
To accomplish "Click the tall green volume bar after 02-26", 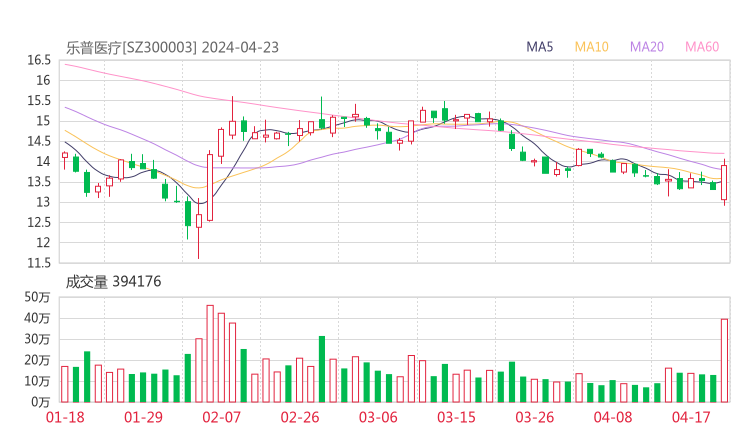I will (322, 369).
